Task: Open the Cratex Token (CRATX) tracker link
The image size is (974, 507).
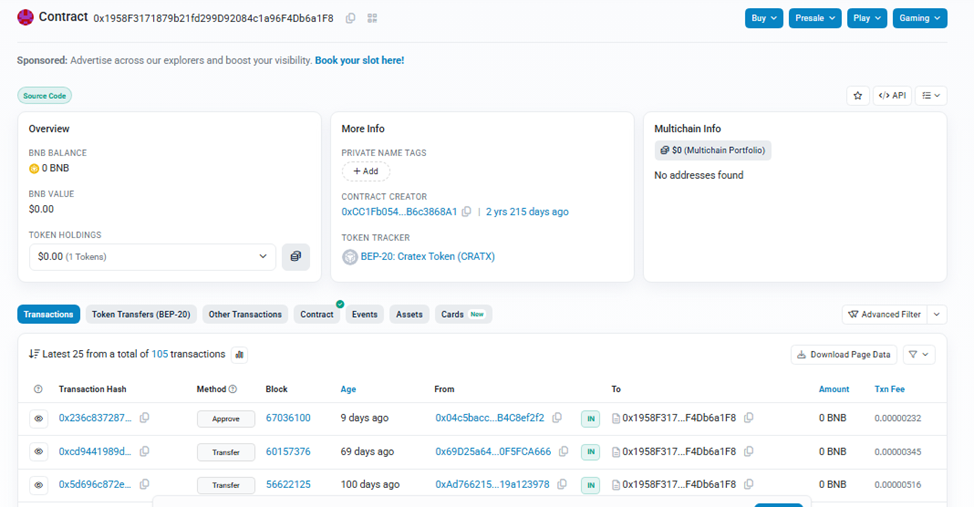Action: (x=427, y=257)
